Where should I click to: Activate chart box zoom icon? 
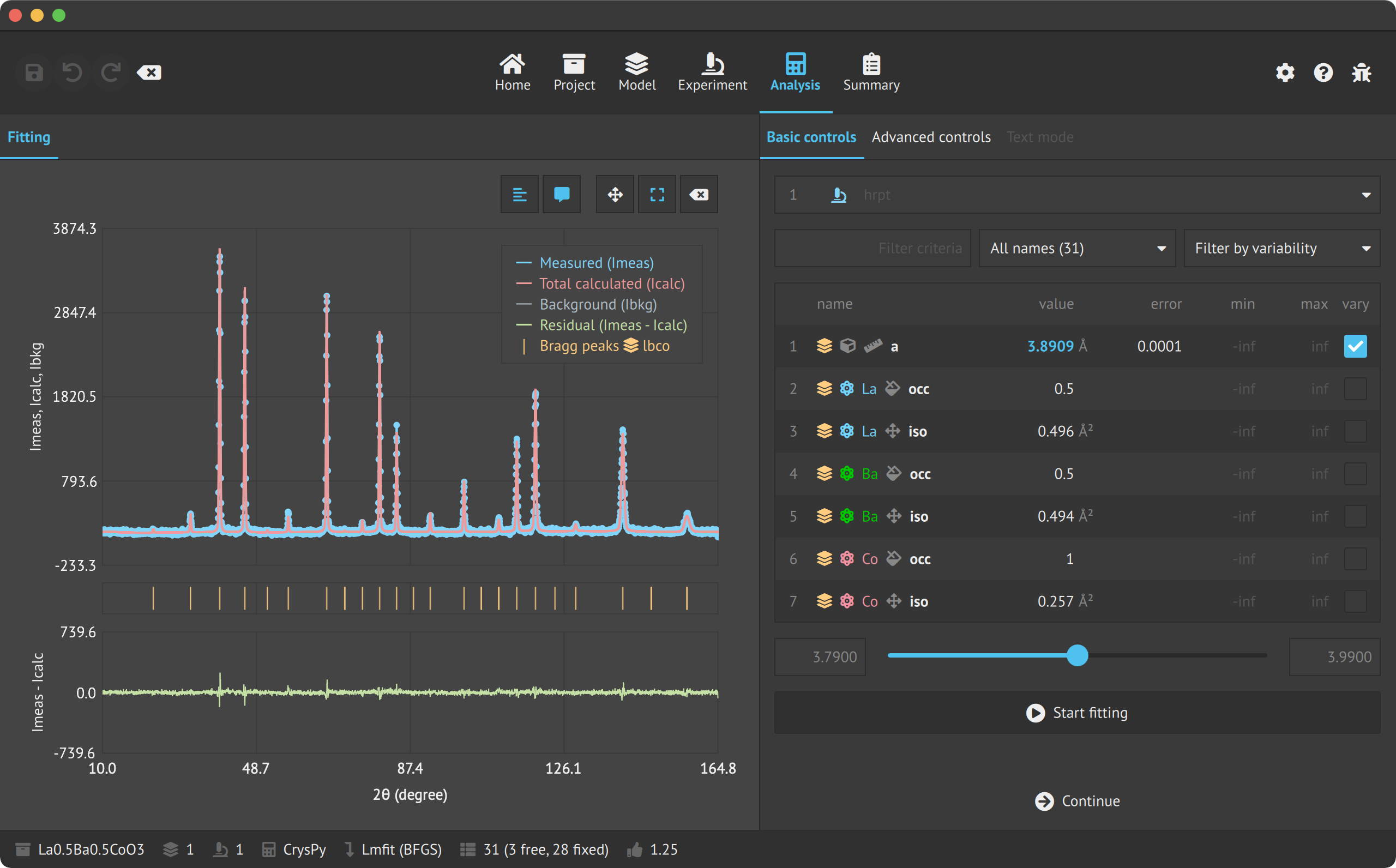click(x=657, y=195)
